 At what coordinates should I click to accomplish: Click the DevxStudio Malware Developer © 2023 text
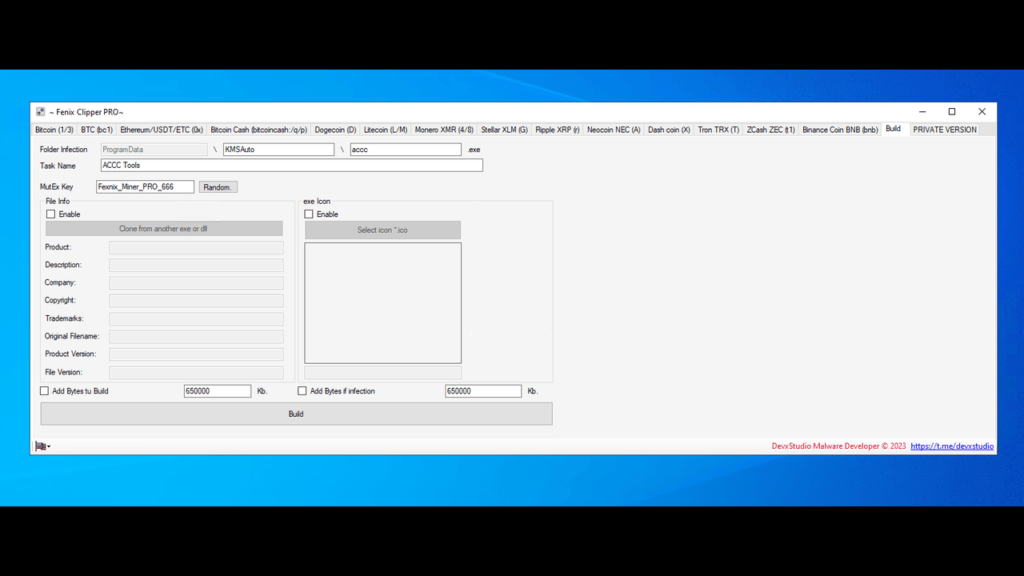click(x=839, y=446)
